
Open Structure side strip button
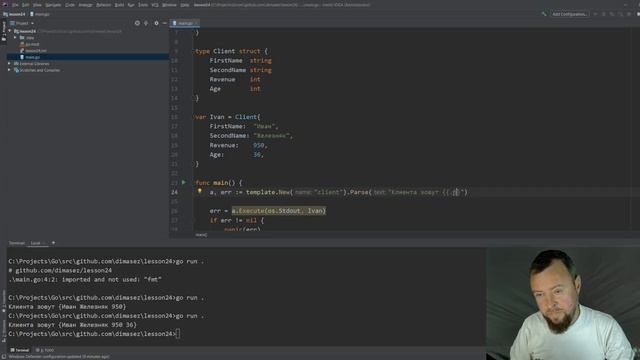coord(4,331)
